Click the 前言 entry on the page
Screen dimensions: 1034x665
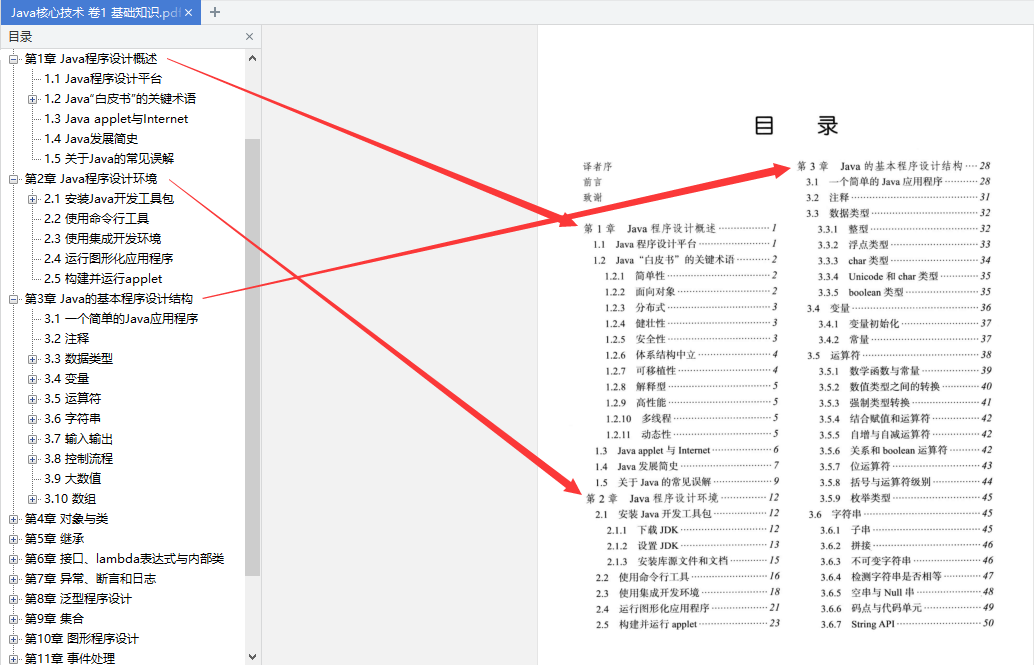pyautogui.click(x=592, y=182)
